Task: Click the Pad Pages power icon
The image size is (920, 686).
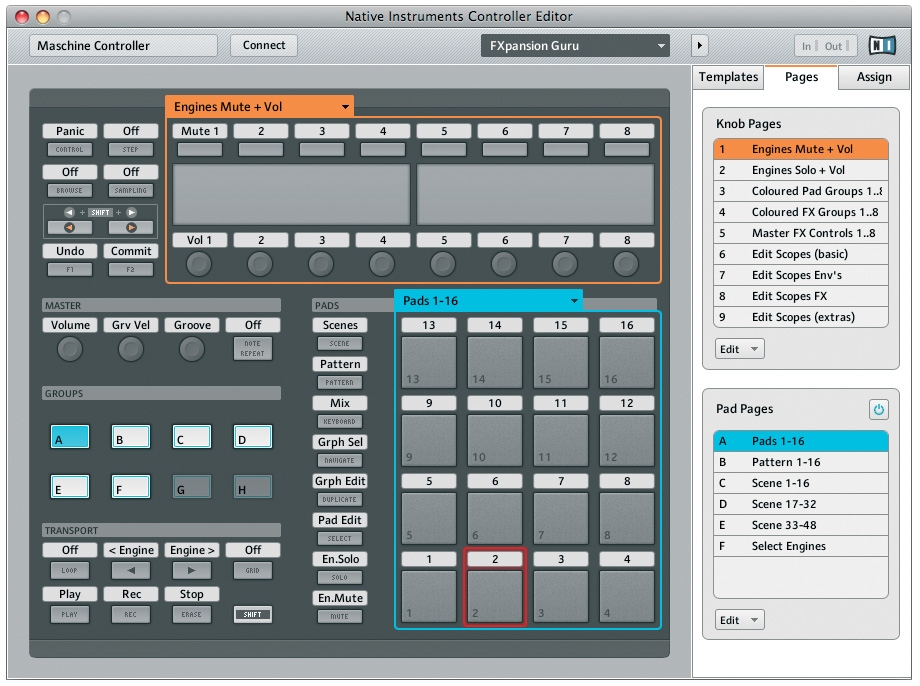Action: [x=878, y=410]
